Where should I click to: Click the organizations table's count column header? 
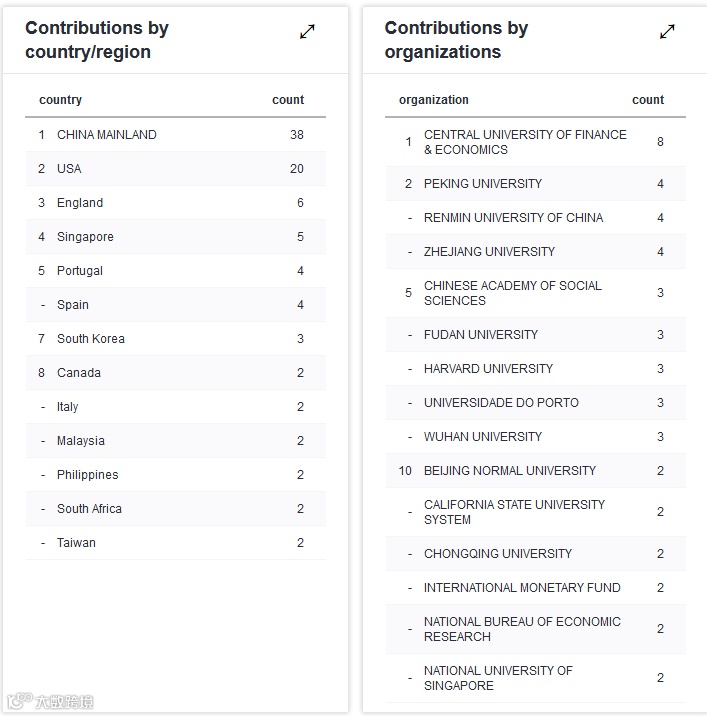coord(648,100)
